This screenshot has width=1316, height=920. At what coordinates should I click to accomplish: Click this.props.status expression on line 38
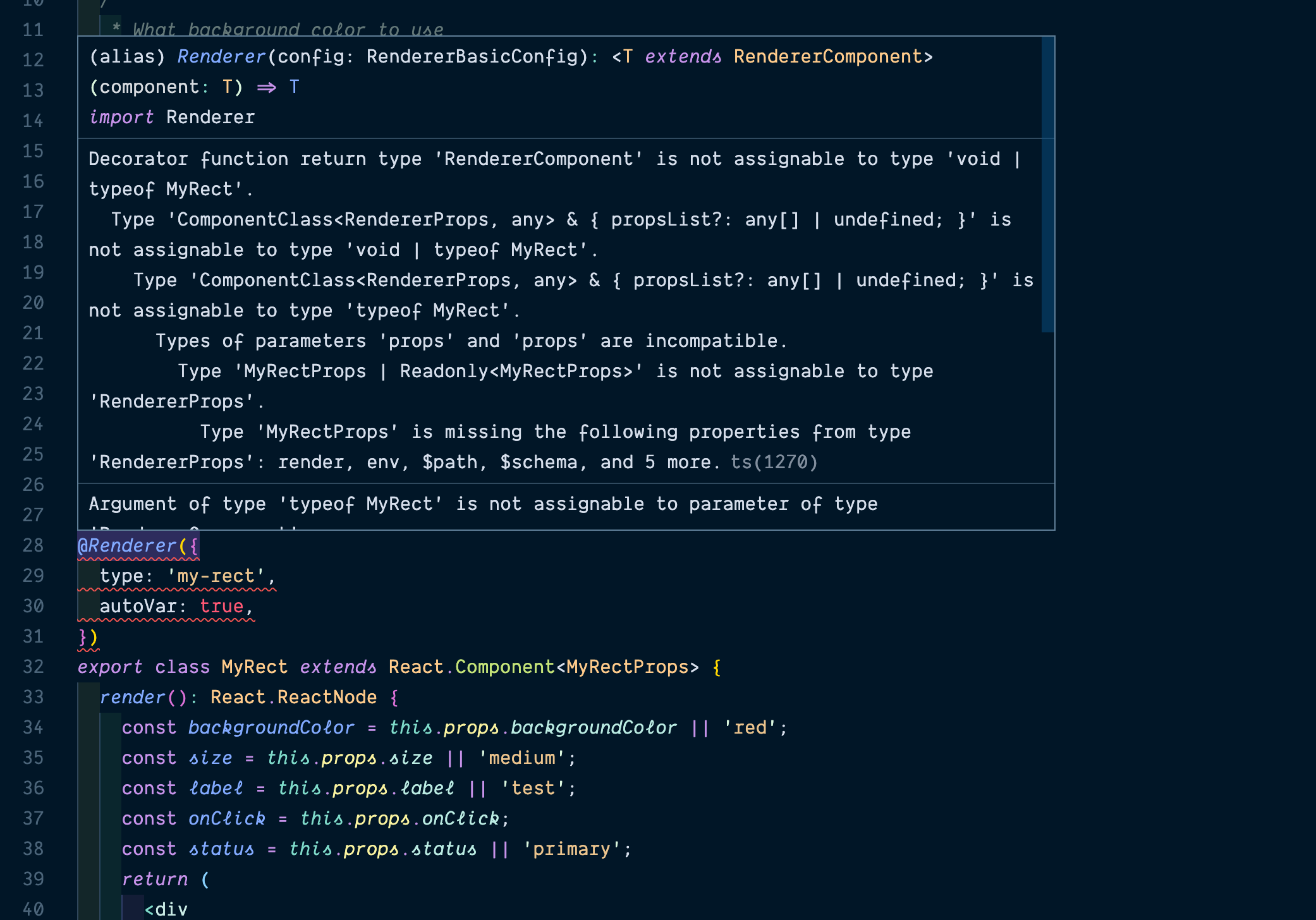[x=382, y=849]
